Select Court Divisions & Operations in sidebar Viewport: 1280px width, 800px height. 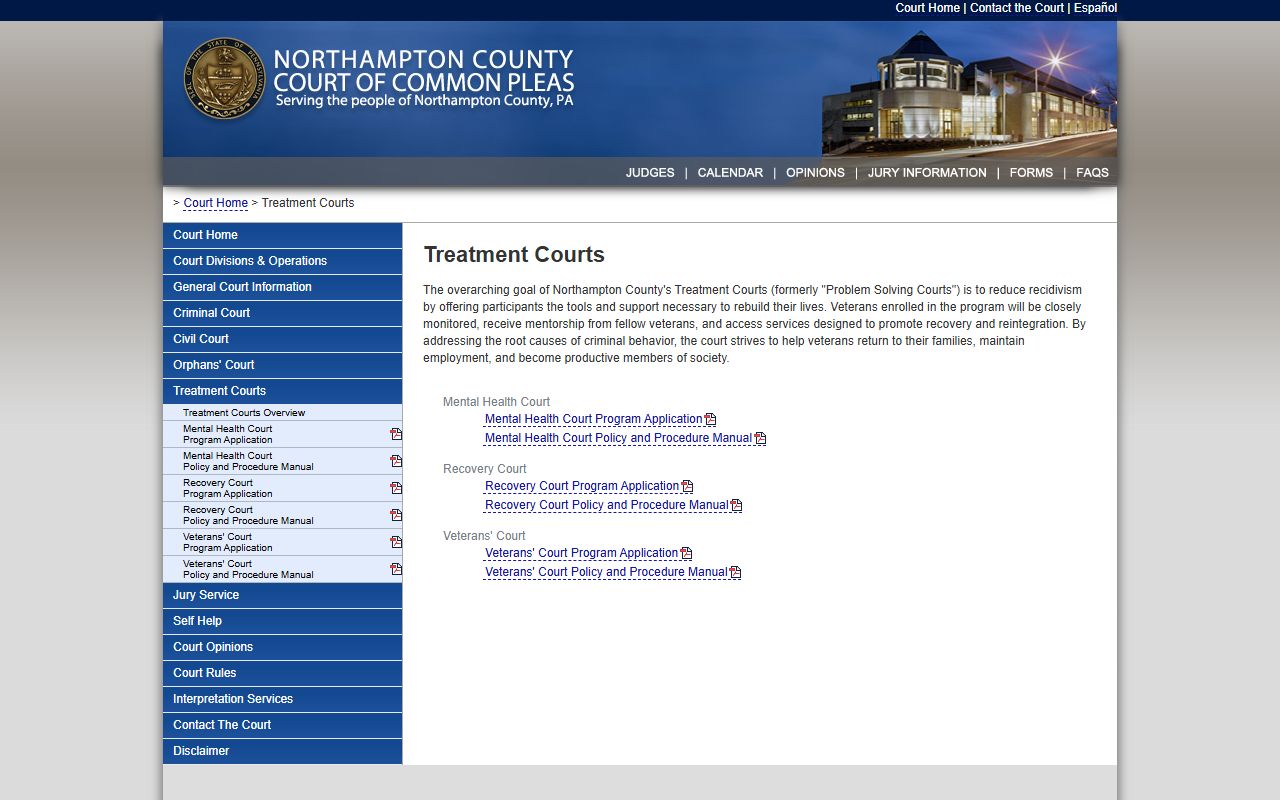[282, 261]
